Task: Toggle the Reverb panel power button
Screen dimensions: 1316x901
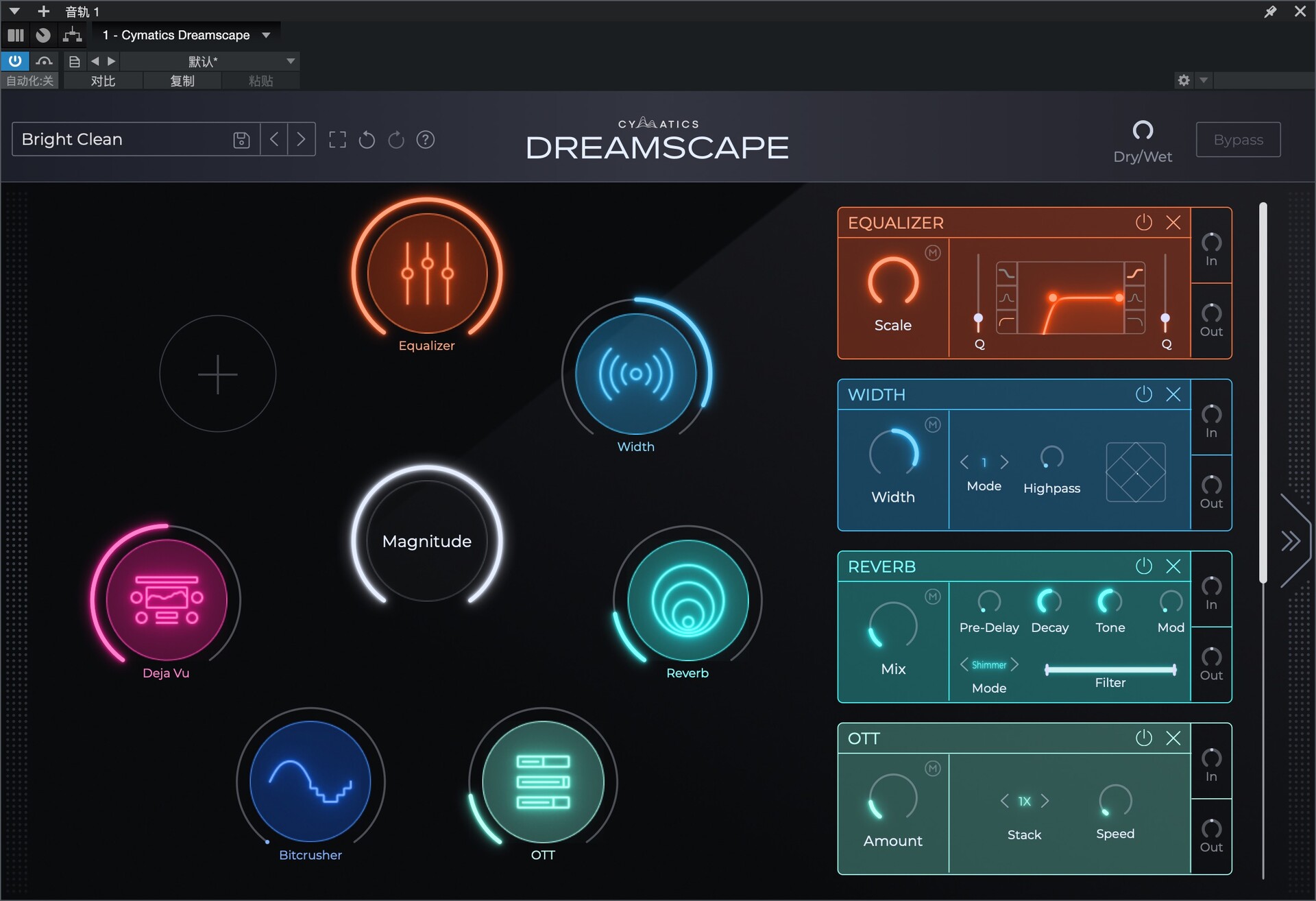Action: pos(1143,566)
